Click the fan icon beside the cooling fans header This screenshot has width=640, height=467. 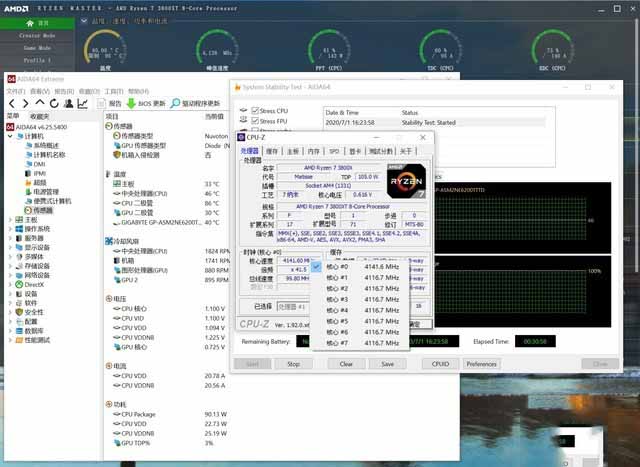109,241
